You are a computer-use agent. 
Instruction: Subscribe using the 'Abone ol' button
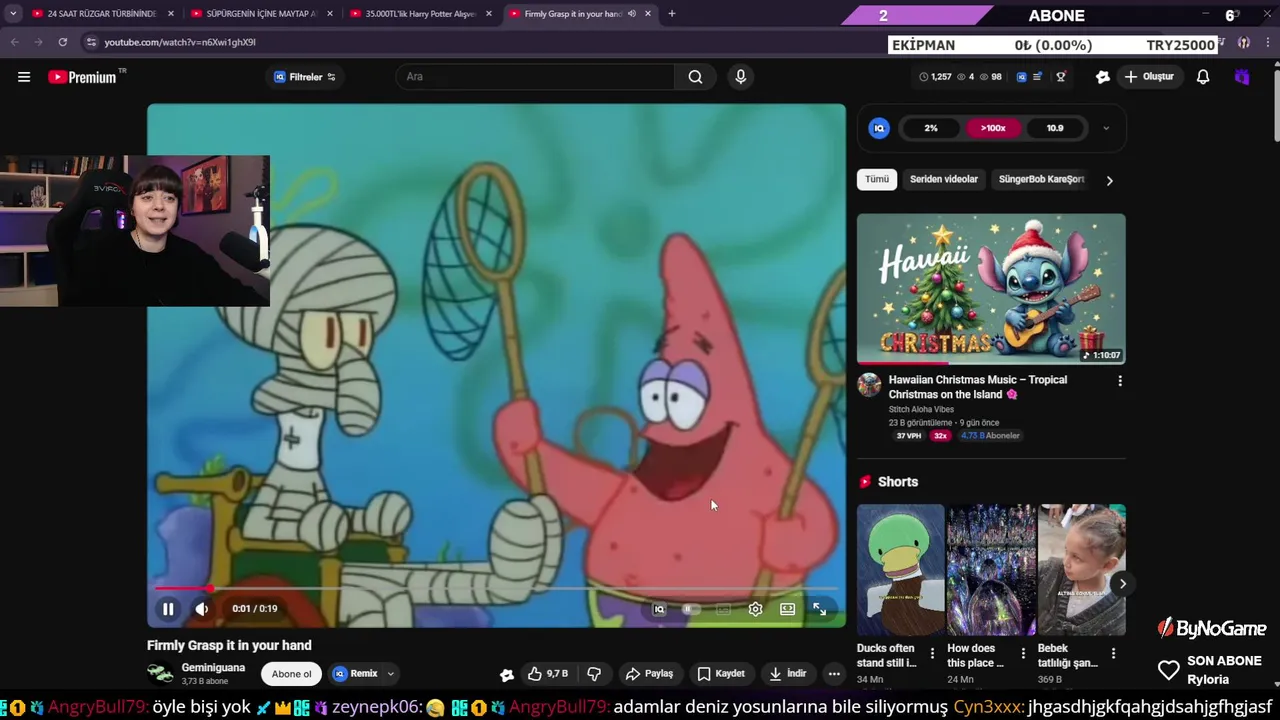point(292,674)
